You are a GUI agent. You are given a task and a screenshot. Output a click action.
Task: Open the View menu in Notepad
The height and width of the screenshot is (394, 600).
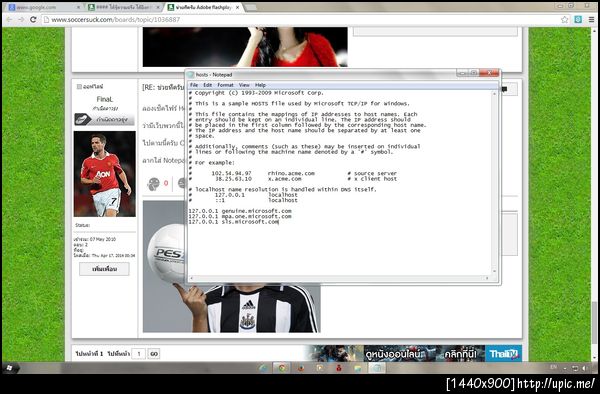[244, 85]
